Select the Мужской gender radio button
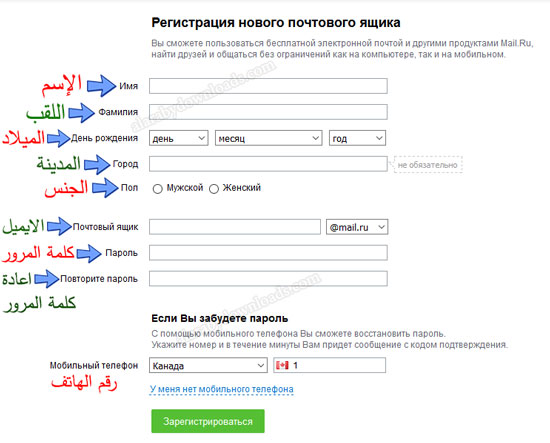 157,189
